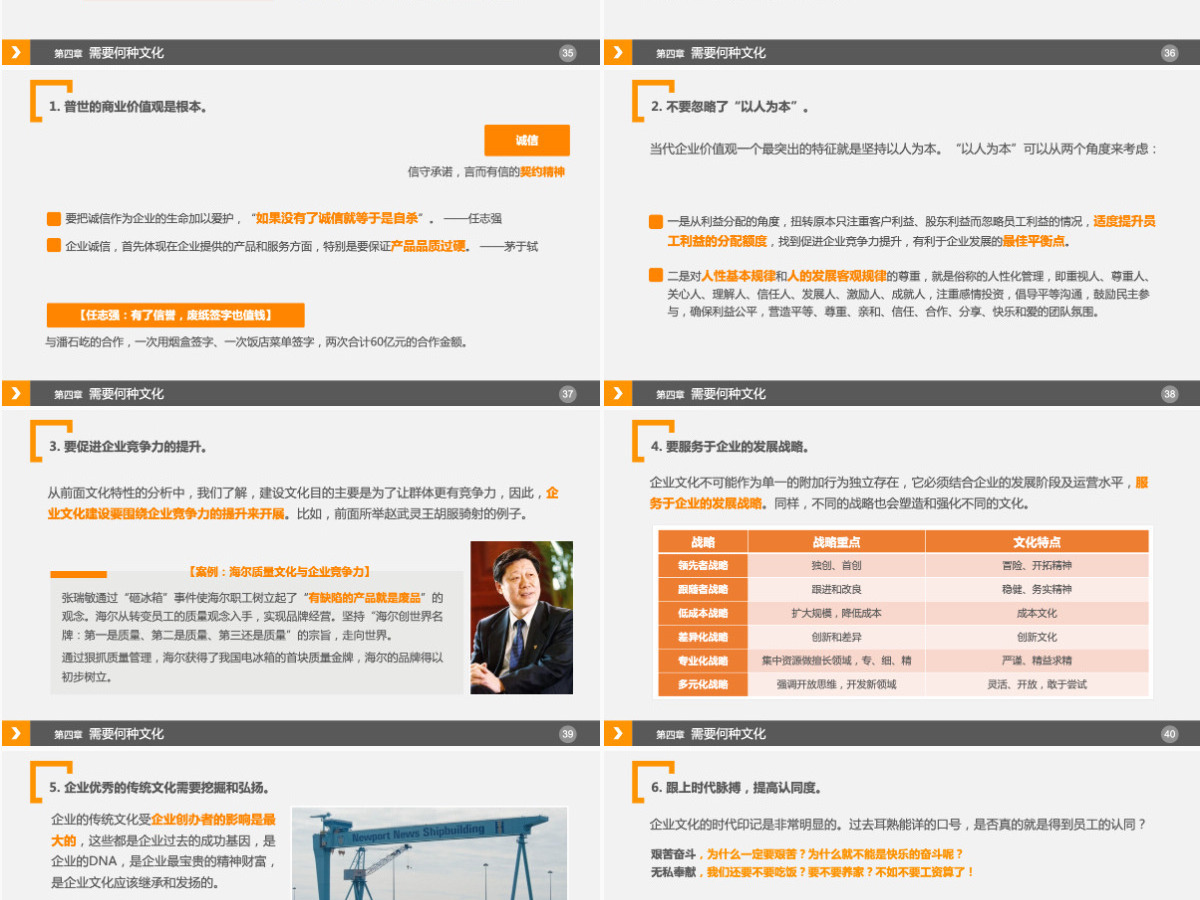Click the '独创、首创' table cell

[x=837, y=565]
